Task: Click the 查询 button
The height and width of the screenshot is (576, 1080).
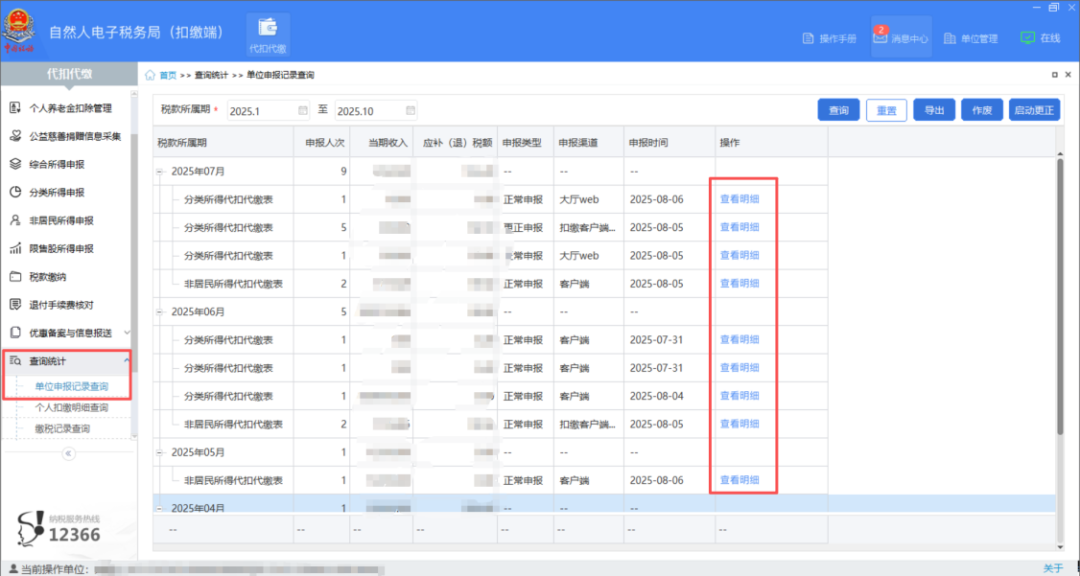Action: [838, 110]
